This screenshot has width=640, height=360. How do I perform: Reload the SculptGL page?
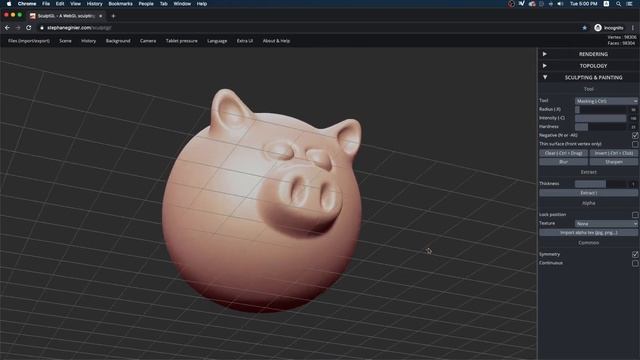pos(29,28)
